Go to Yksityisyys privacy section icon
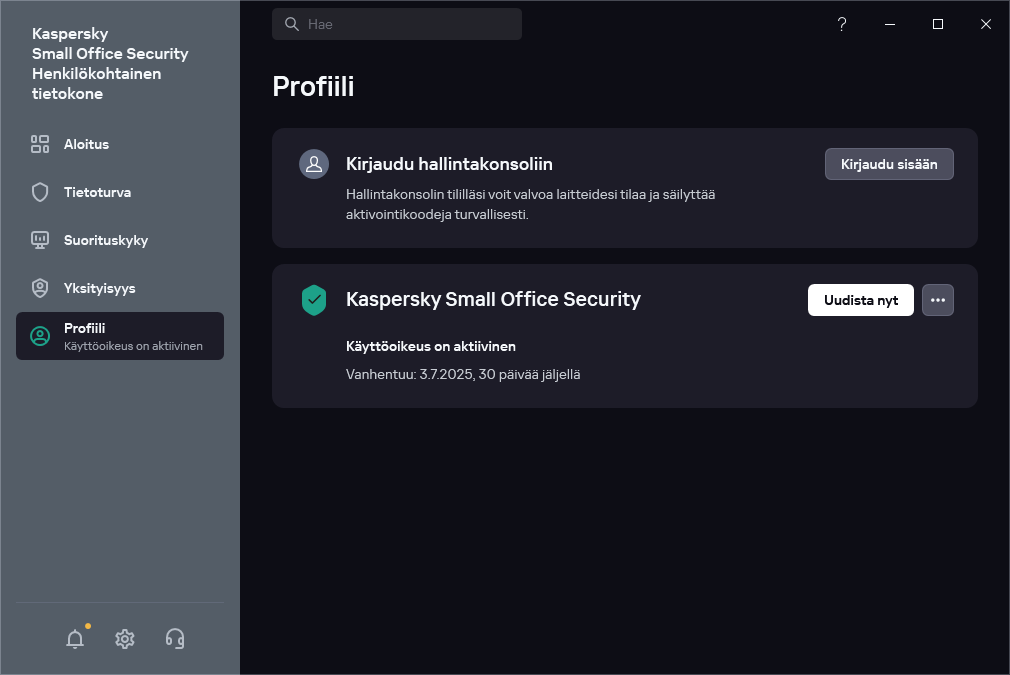Image resolution: width=1010 pixels, height=675 pixels. (x=40, y=288)
